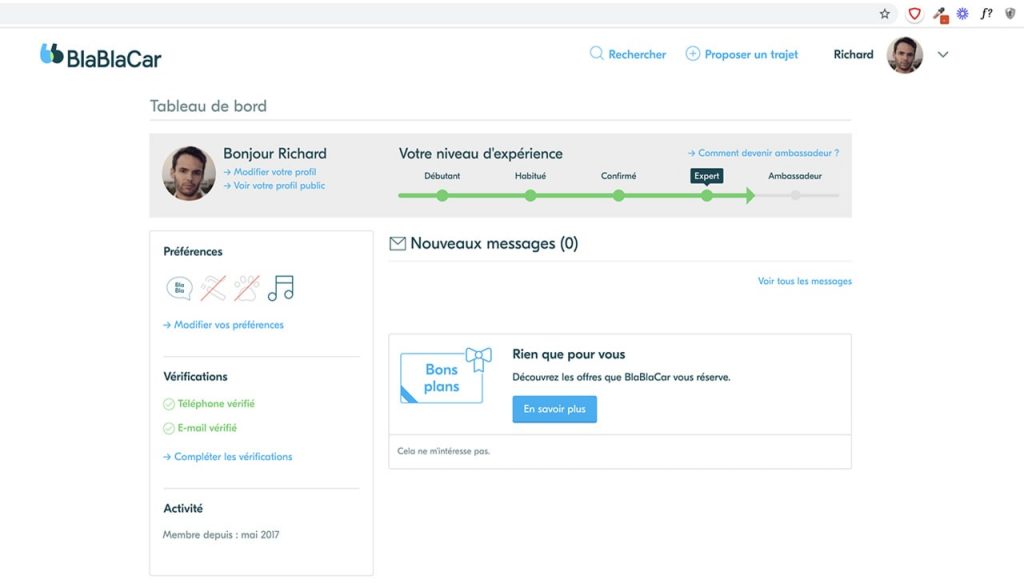The image size is (1024, 584).
Task: Open the eyedropper browser extension
Action: point(940,14)
